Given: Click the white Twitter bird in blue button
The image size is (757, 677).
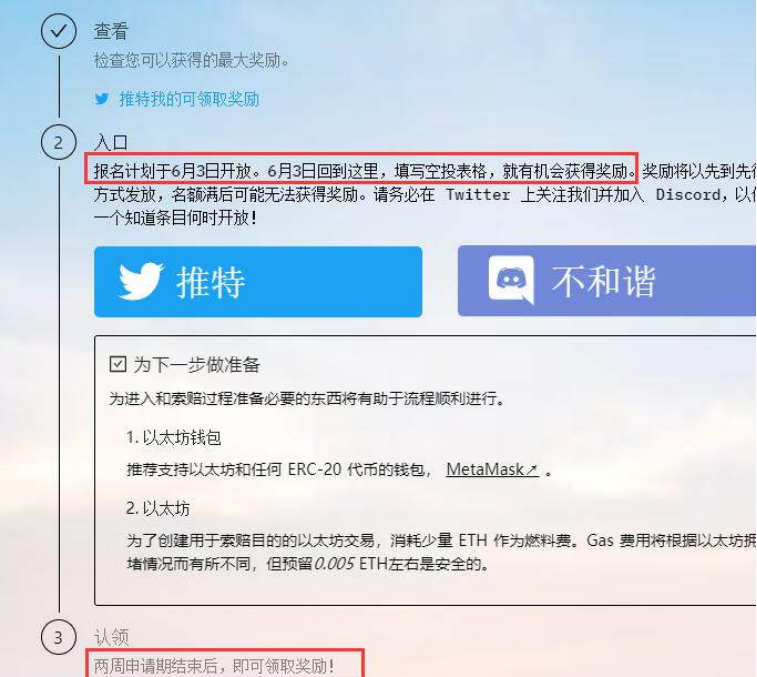Looking at the screenshot, I should tap(140, 282).
